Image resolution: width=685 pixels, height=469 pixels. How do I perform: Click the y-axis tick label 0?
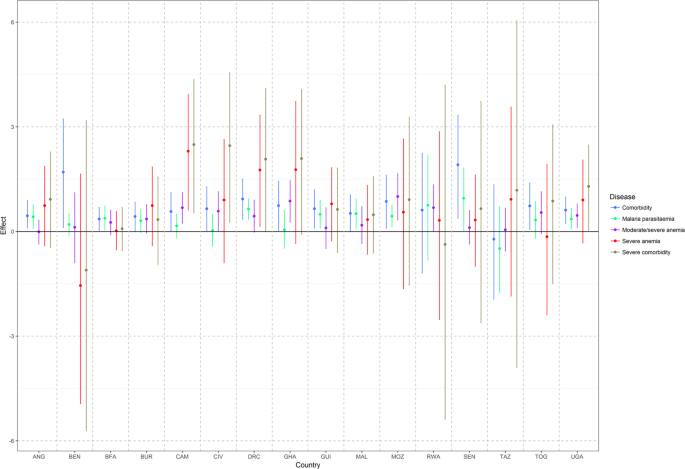[x=12, y=231]
